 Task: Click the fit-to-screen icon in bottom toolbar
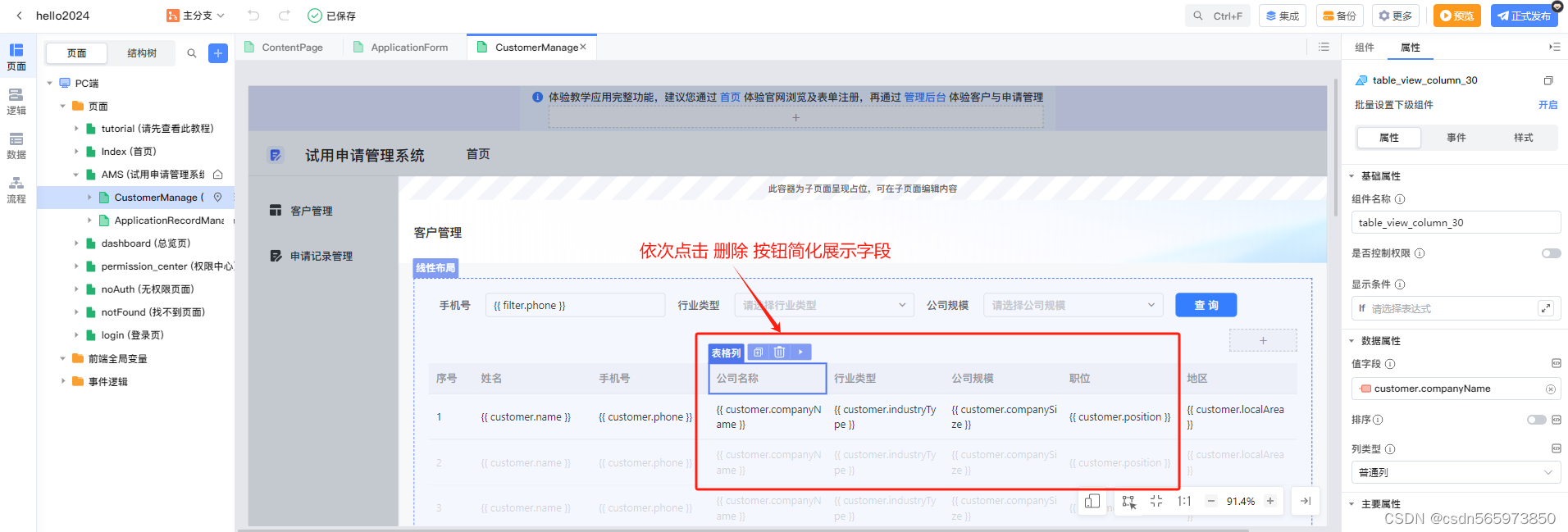click(1156, 501)
